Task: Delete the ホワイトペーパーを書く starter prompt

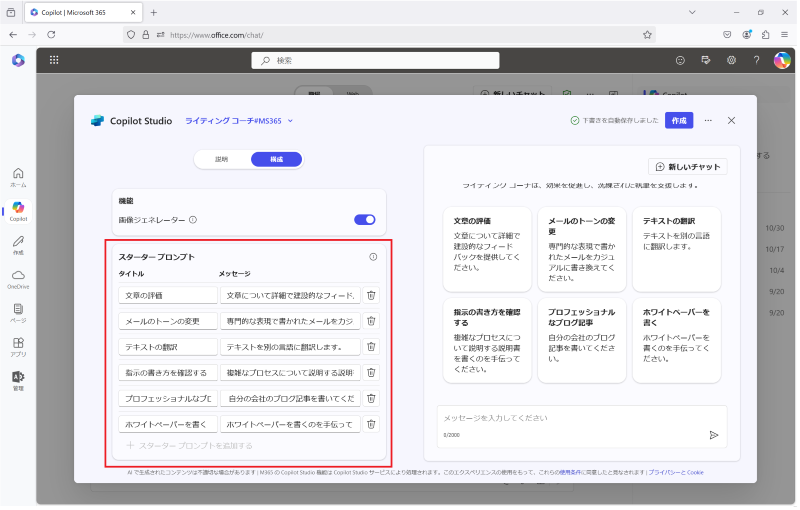Action: [x=371, y=424]
